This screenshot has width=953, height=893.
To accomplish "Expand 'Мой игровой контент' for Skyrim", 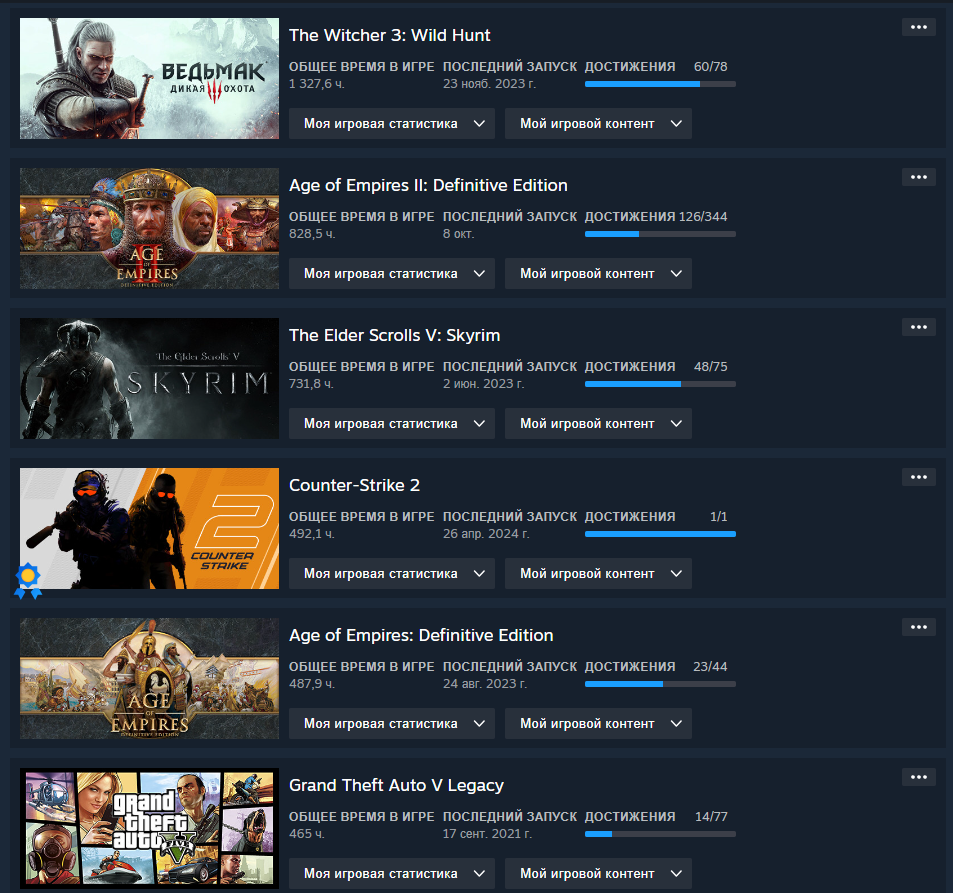I will tap(598, 424).
